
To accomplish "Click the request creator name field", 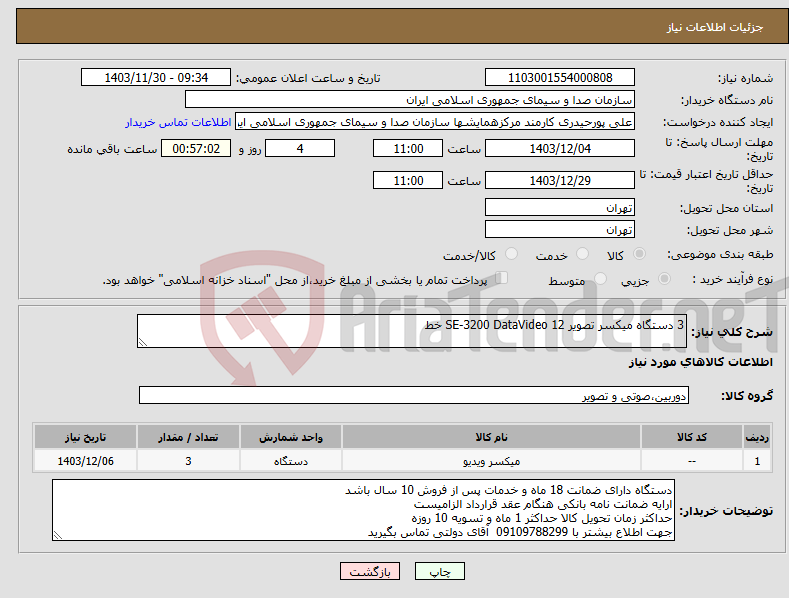I will coord(435,122).
